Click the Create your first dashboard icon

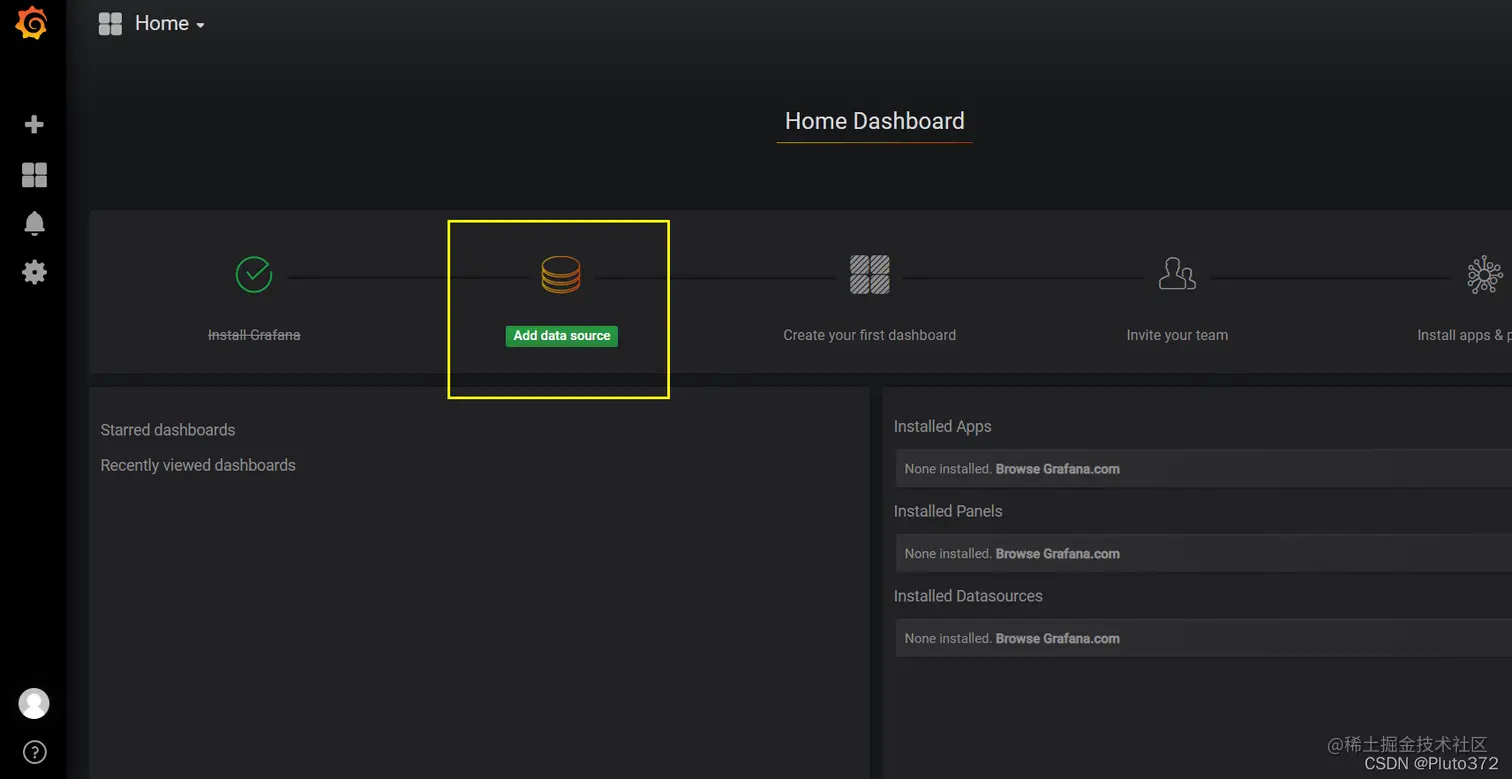tap(869, 274)
